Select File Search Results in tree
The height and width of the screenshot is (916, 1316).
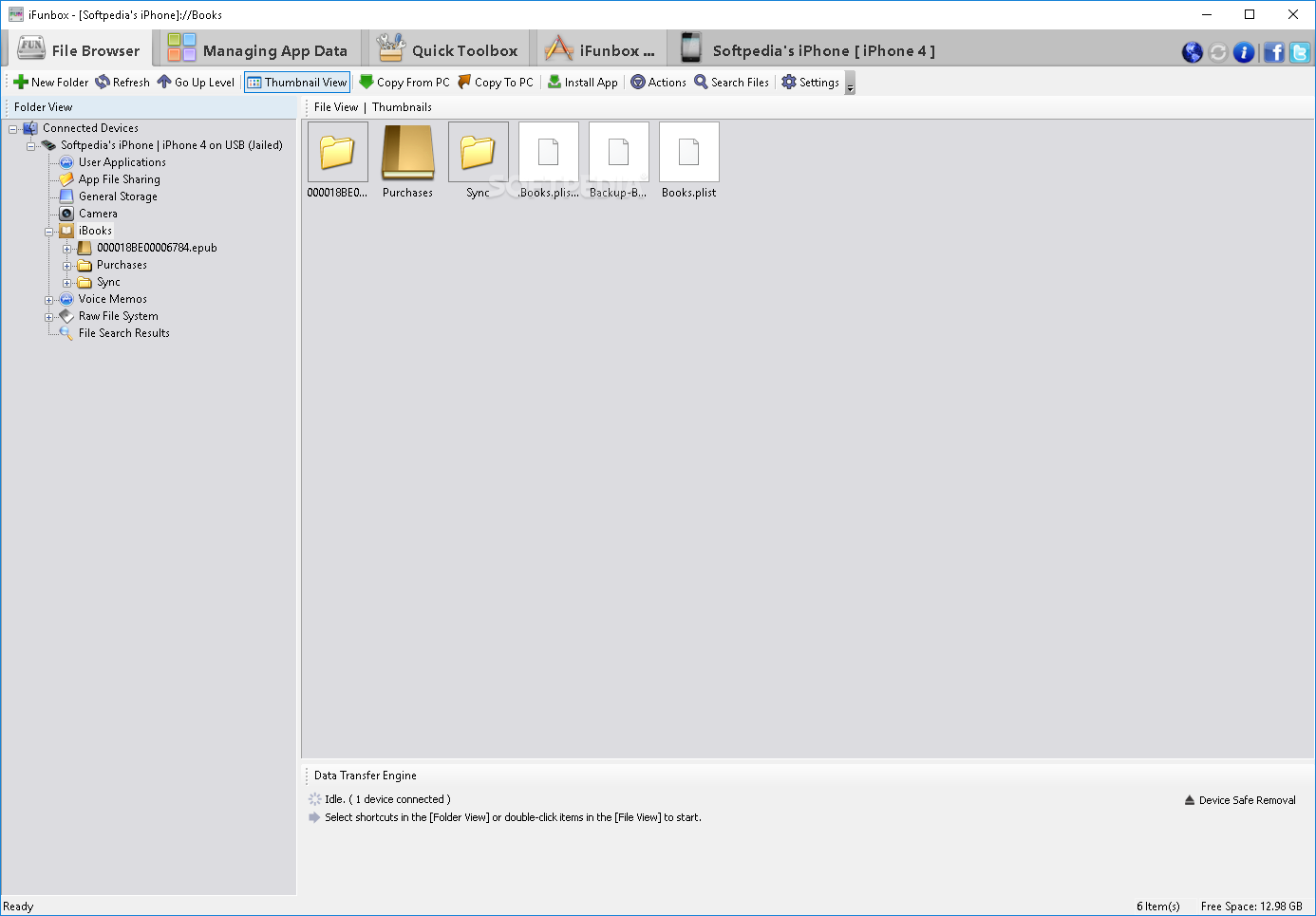(123, 333)
